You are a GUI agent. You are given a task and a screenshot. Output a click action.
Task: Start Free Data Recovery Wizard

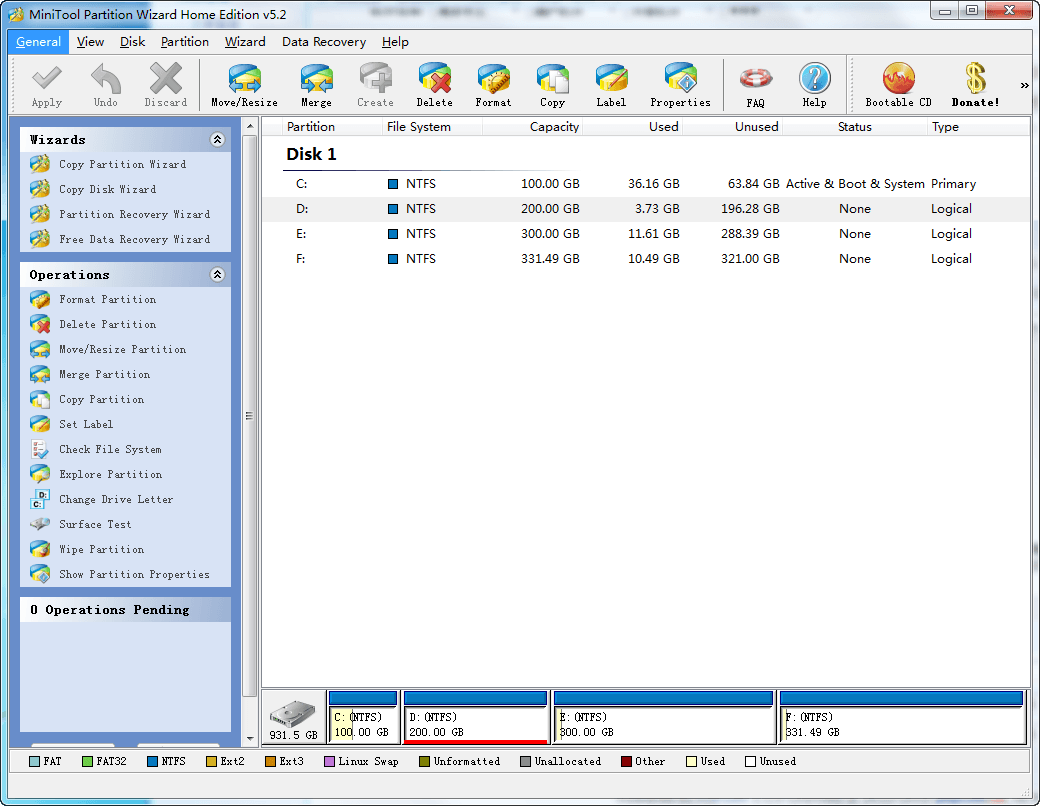point(134,239)
